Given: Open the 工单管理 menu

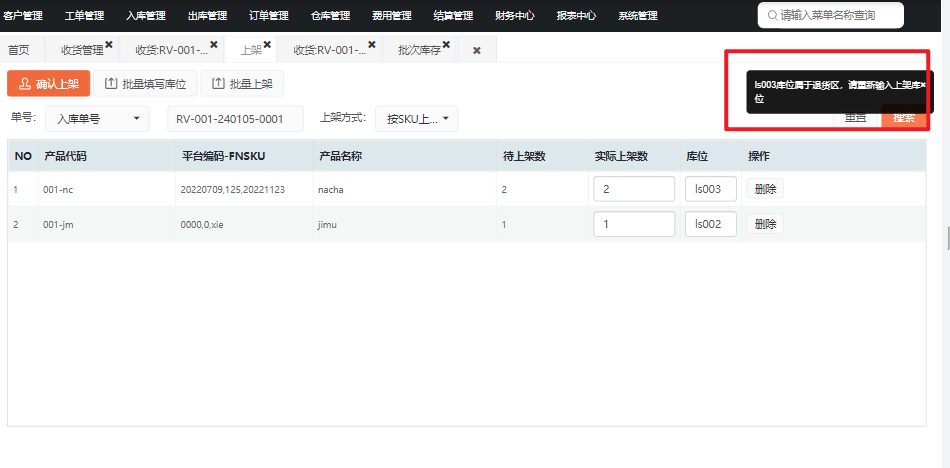Looking at the screenshot, I should tap(84, 16).
